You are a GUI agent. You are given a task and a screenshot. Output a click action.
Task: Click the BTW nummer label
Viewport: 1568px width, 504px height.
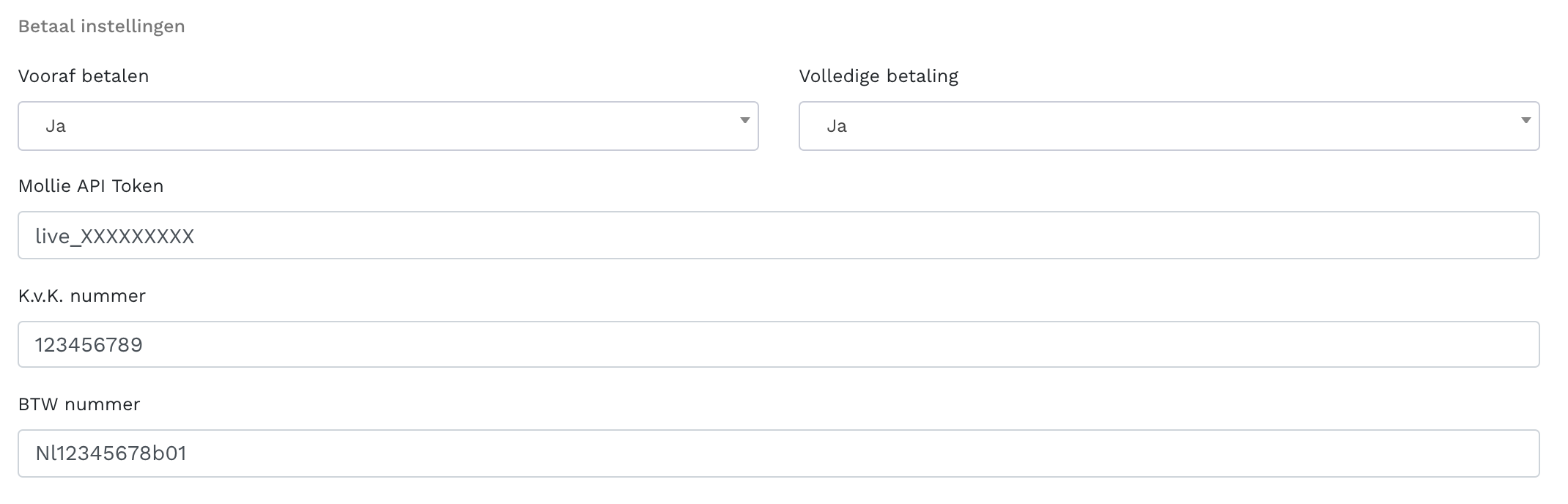point(79,404)
